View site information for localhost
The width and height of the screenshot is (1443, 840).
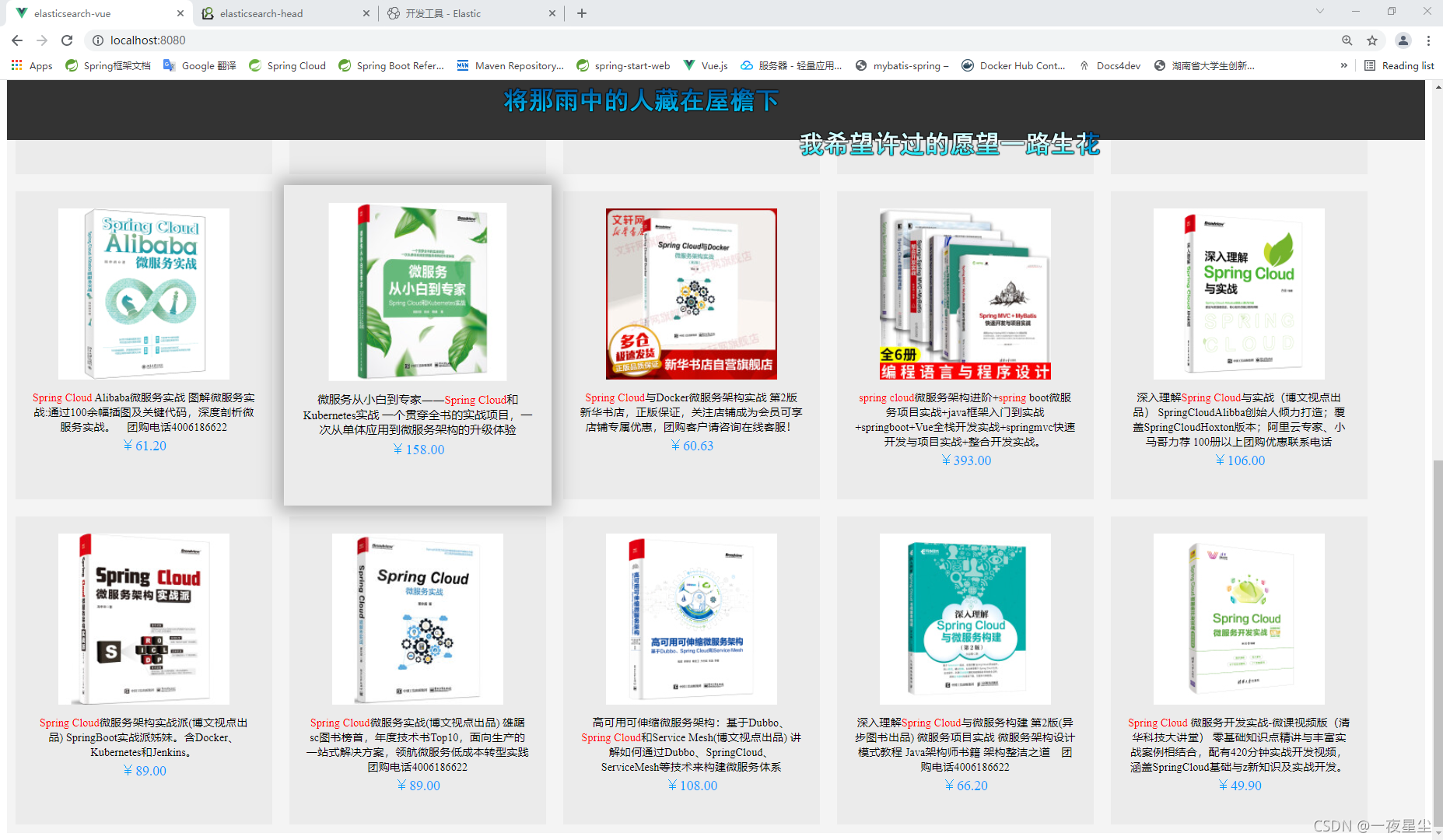pyautogui.click(x=98, y=40)
